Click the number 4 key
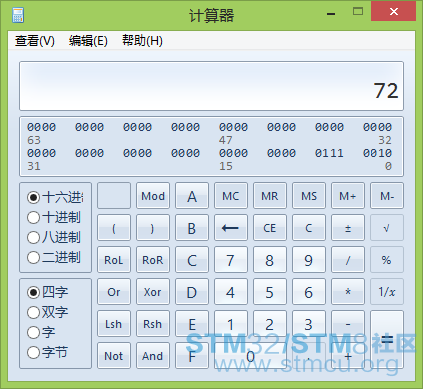The height and width of the screenshot is (389, 423). click(x=231, y=292)
